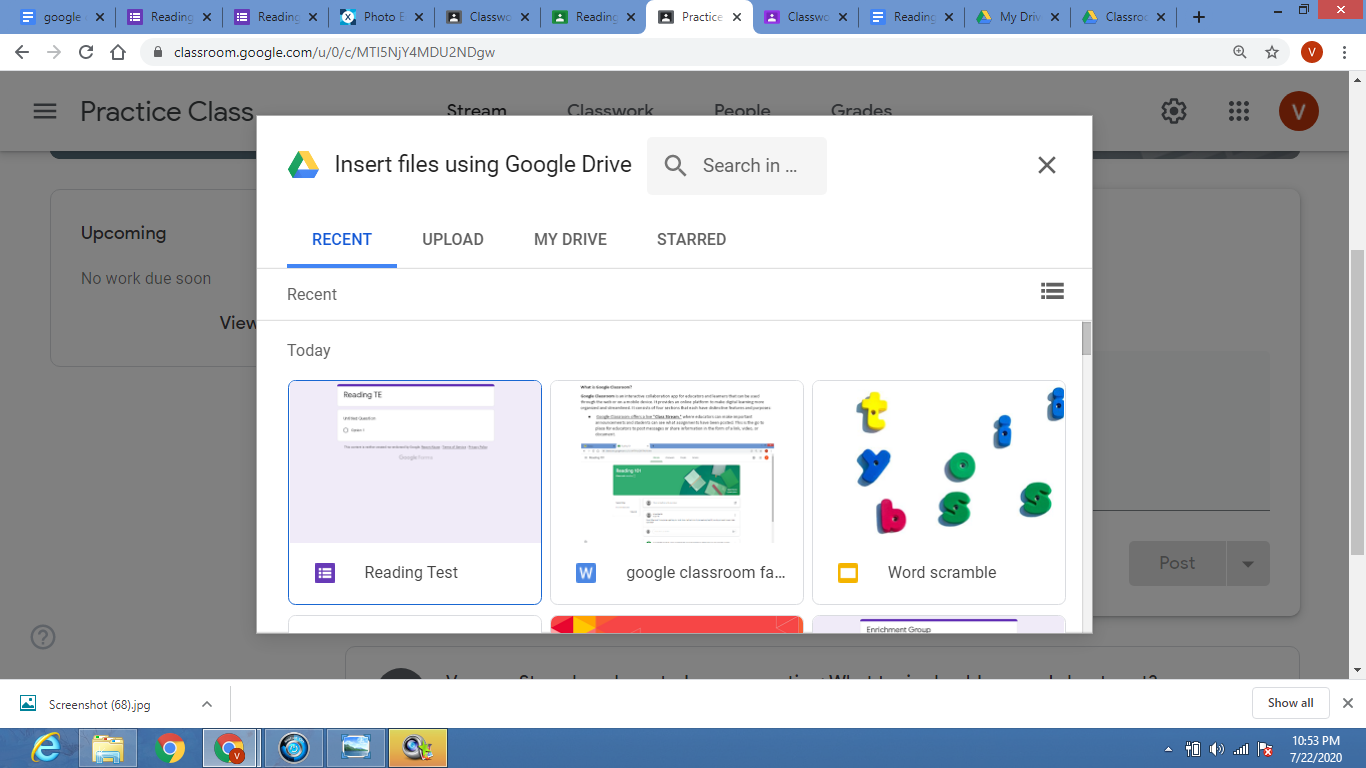Show hidden system tray icons arrow
1366x768 pixels.
(1169, 749)
